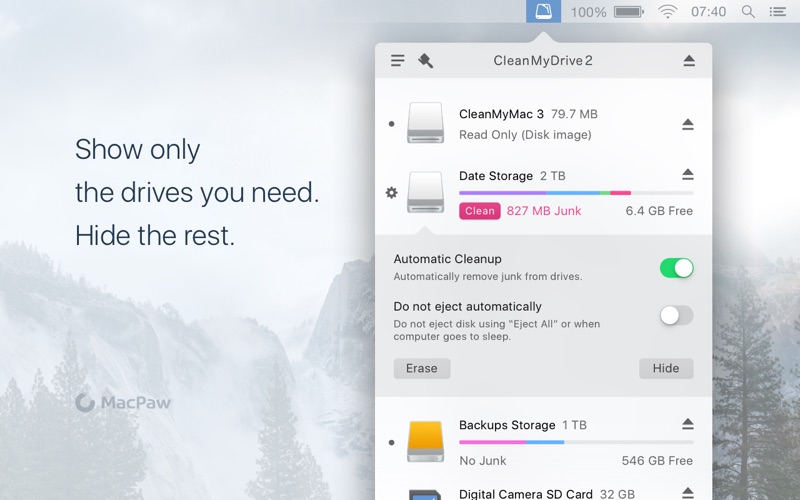Eject the Date Storage drive
The width and height of the screenshot is (800, 500).
pos(688,174)
